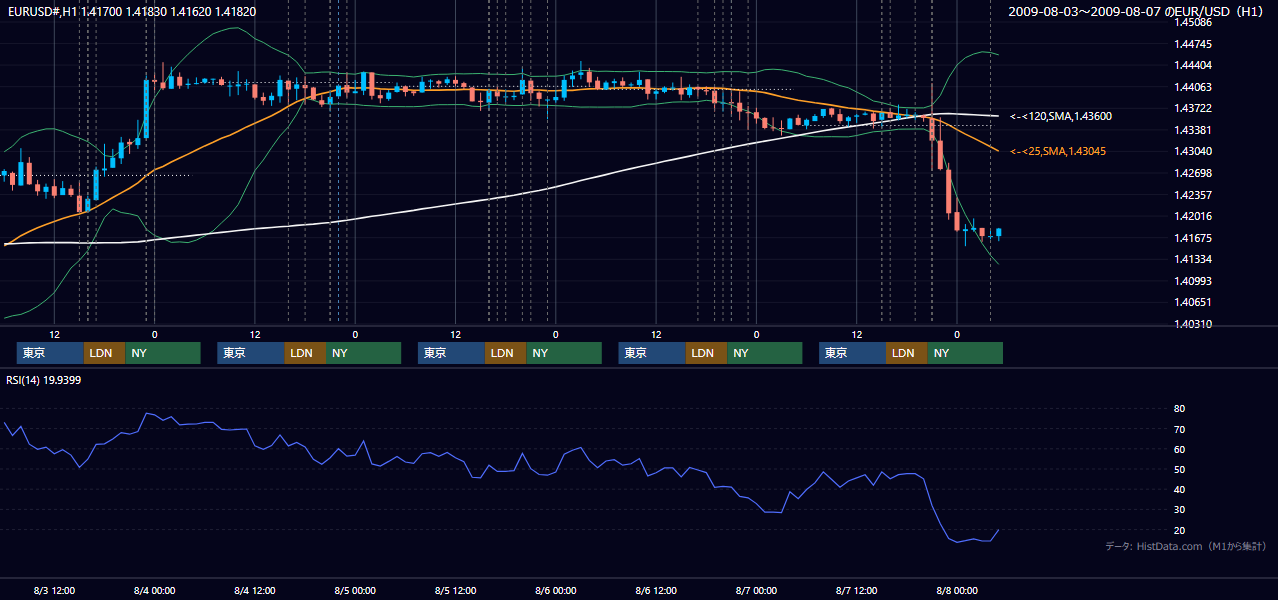Click time axis label 8/4 00:00
This screenshot has height=600, width=1278.
click(x=155, y=590)
